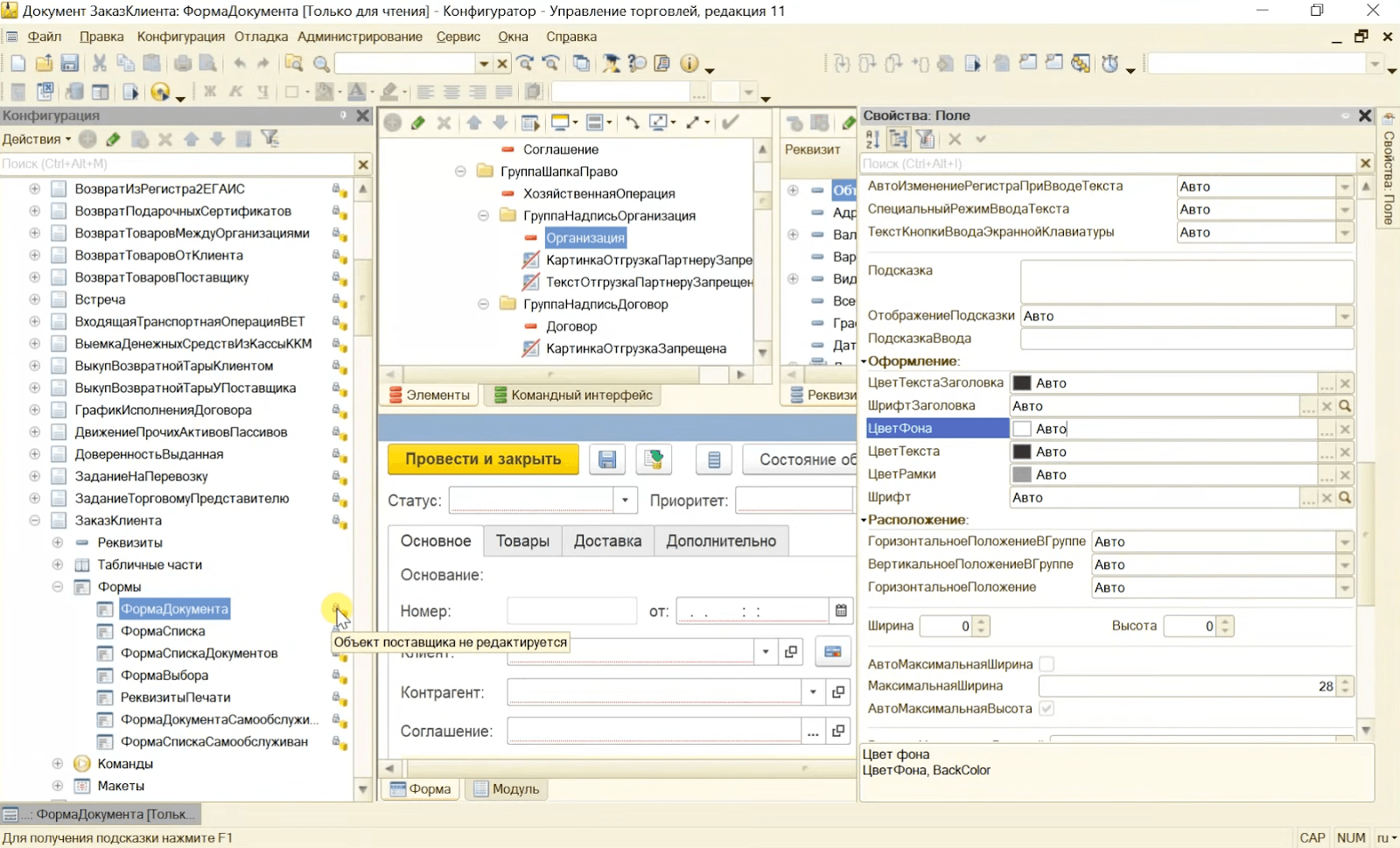Click the calendar icon next to date field
The width and height of the screenshot is (1400, 848).
click(841, 610)
